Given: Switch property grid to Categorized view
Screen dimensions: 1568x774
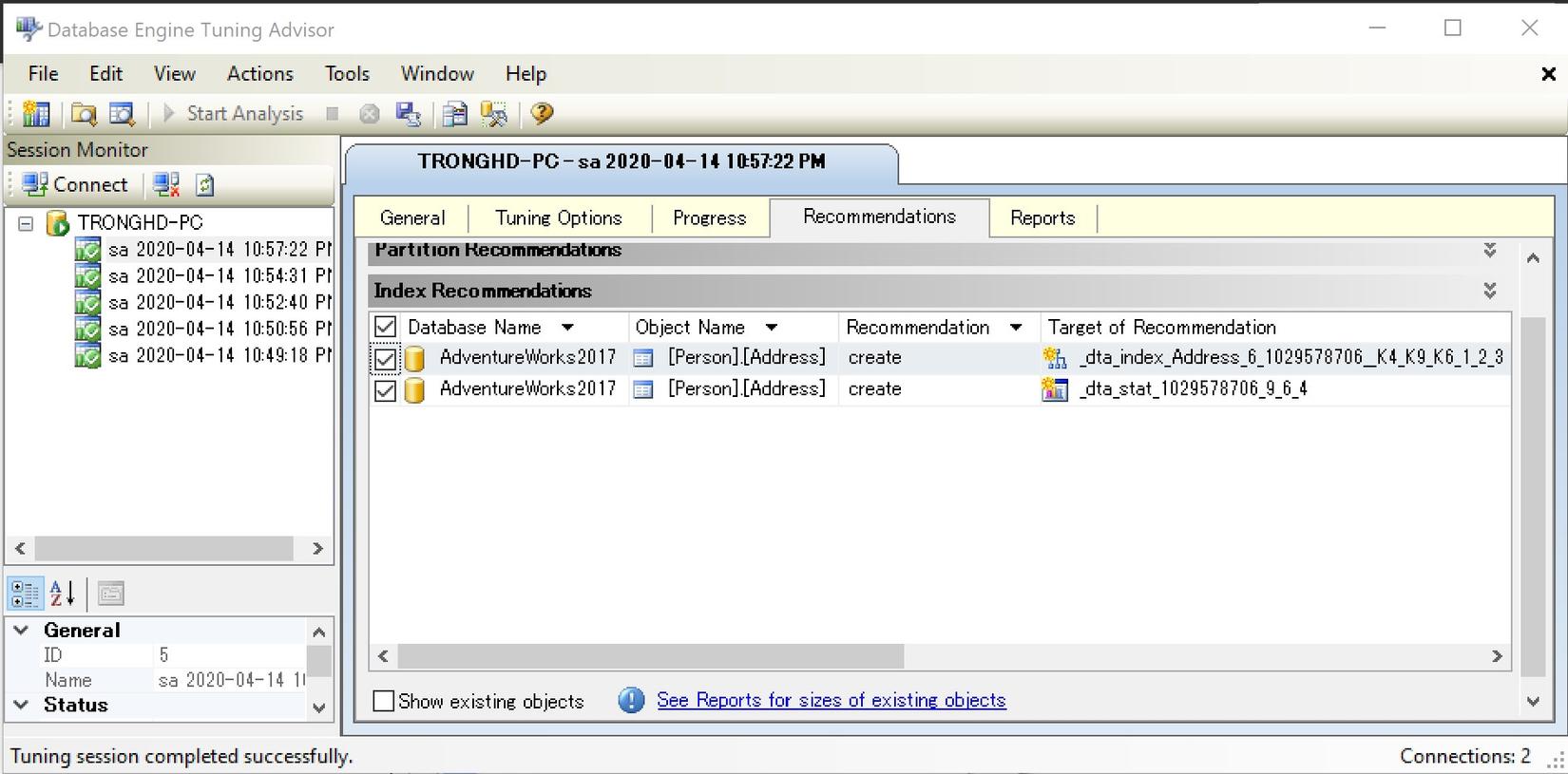Looking at the screenshot, I should coord(25,594).
